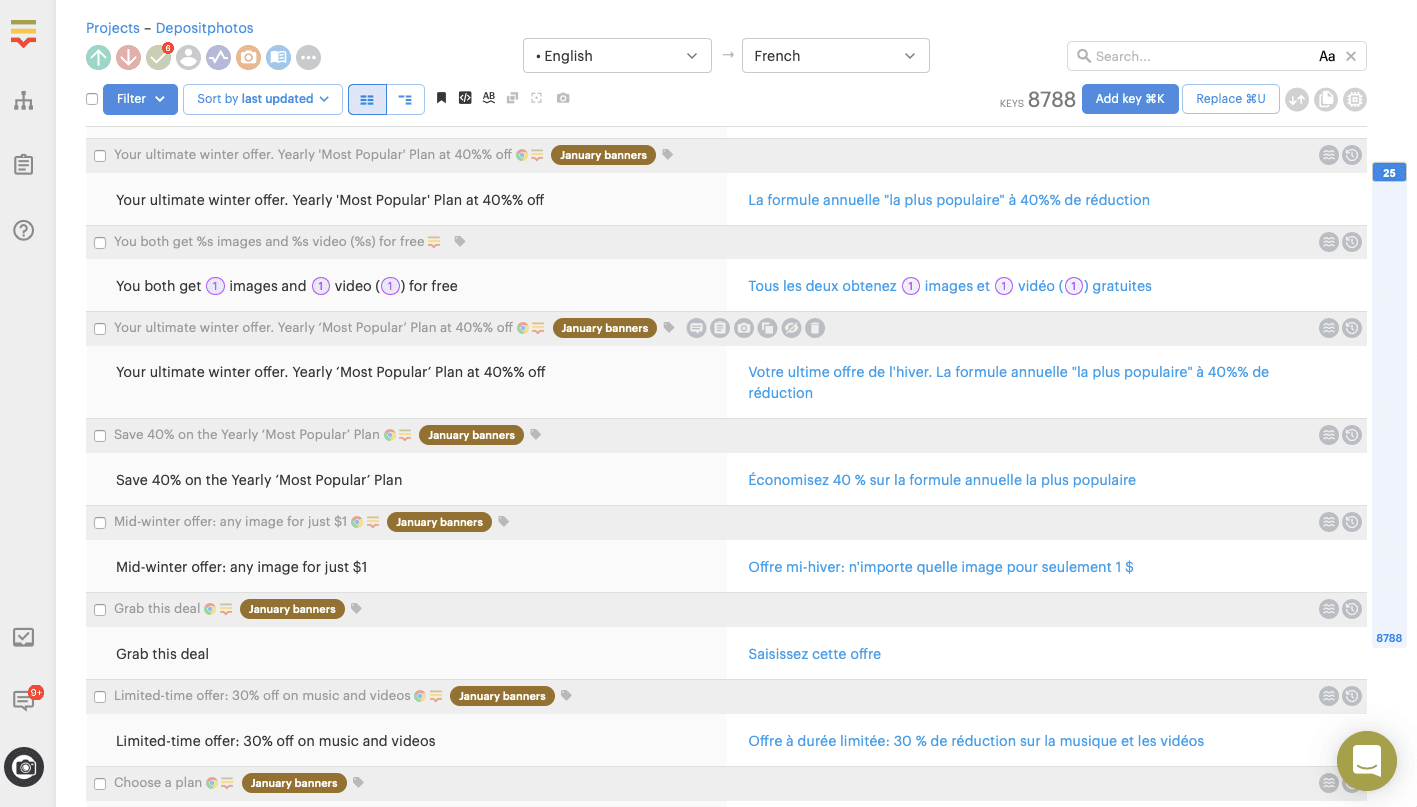1417x807 pixels.
Task: Switch to the multilingual list view tab
Action: (405, 99)
